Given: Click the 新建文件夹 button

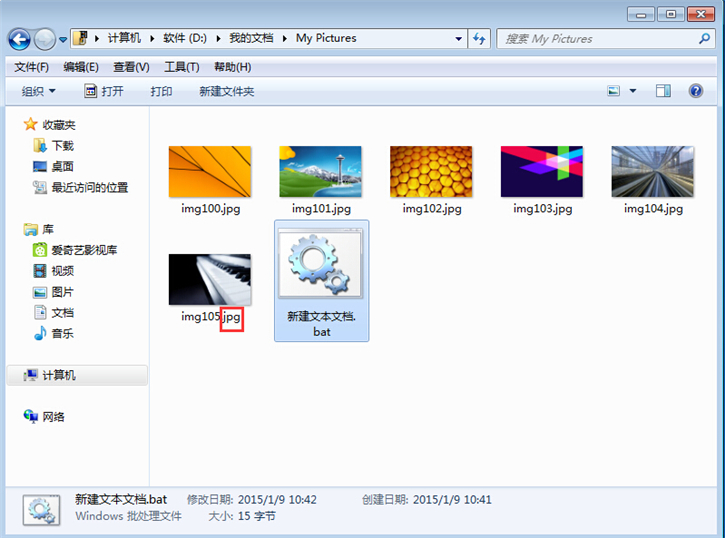Looking at the screenshot, I should [226, 91].
